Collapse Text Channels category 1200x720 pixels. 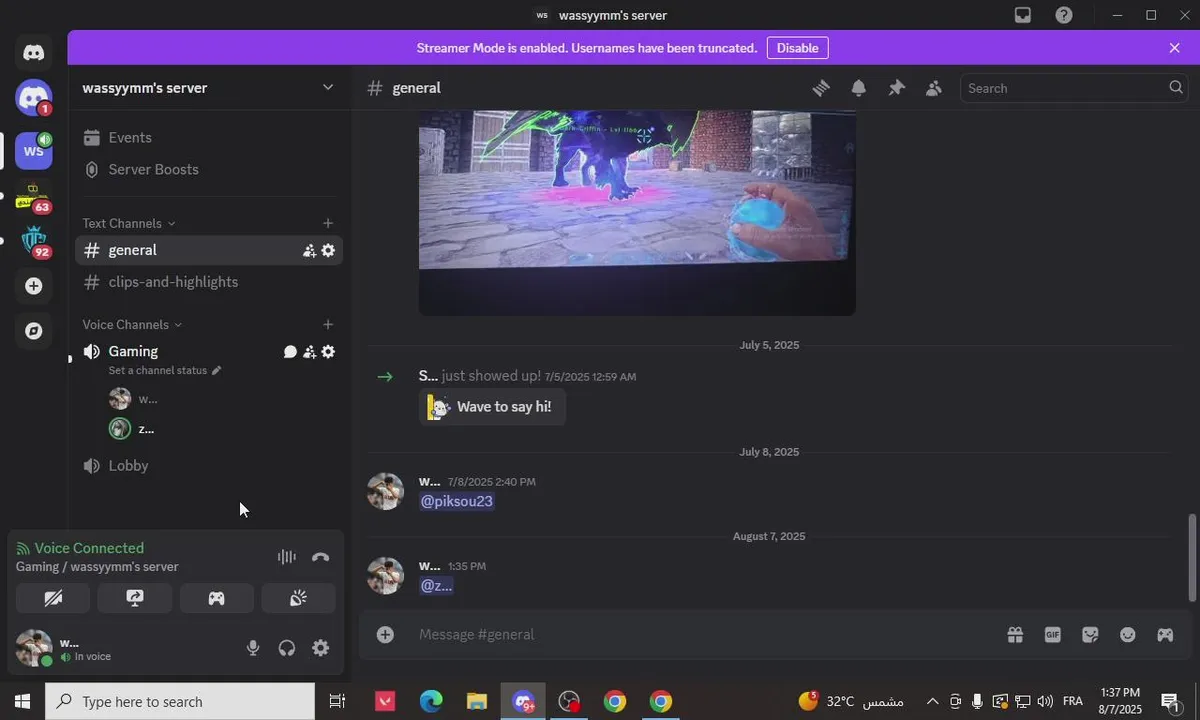[129, 223]
